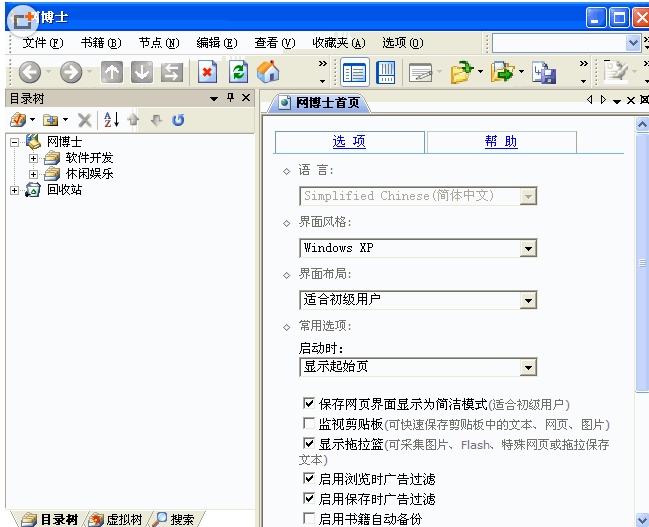Open the 查看(V) menu

click(x=275, y=43)
